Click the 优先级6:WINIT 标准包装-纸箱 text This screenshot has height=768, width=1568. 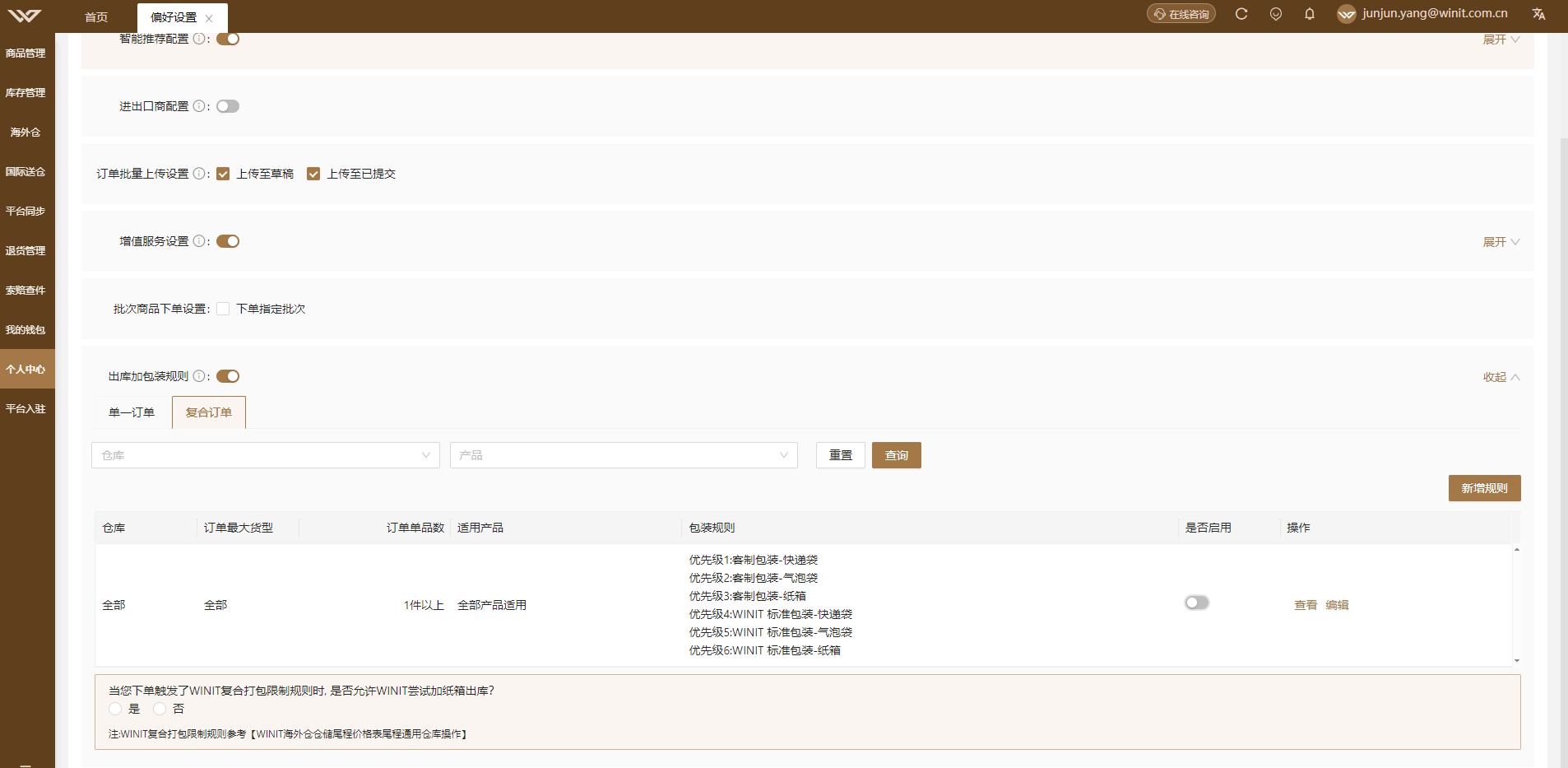tap(765, 650)
